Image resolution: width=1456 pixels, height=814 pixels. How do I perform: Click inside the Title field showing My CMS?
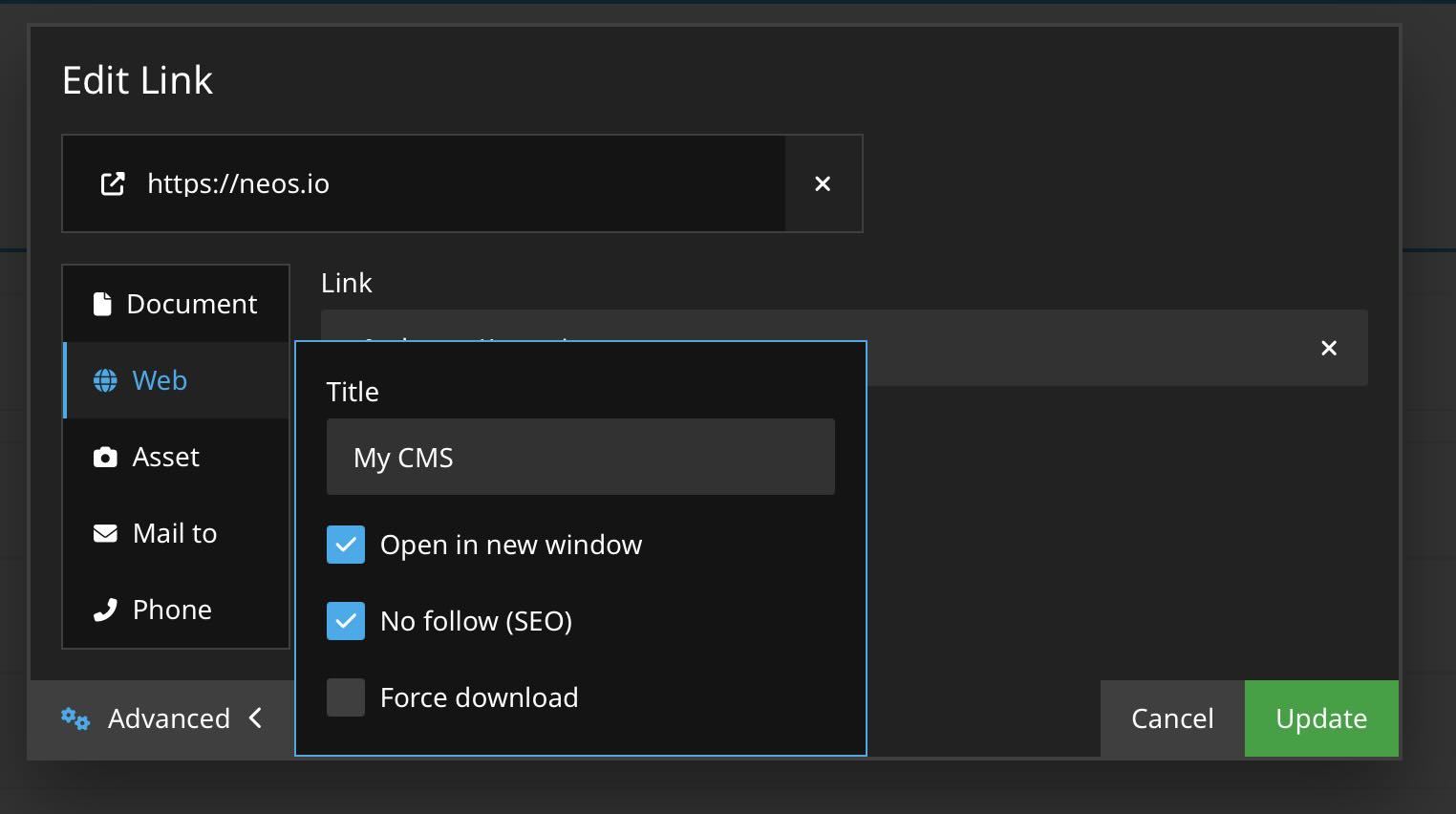point(580,457)
